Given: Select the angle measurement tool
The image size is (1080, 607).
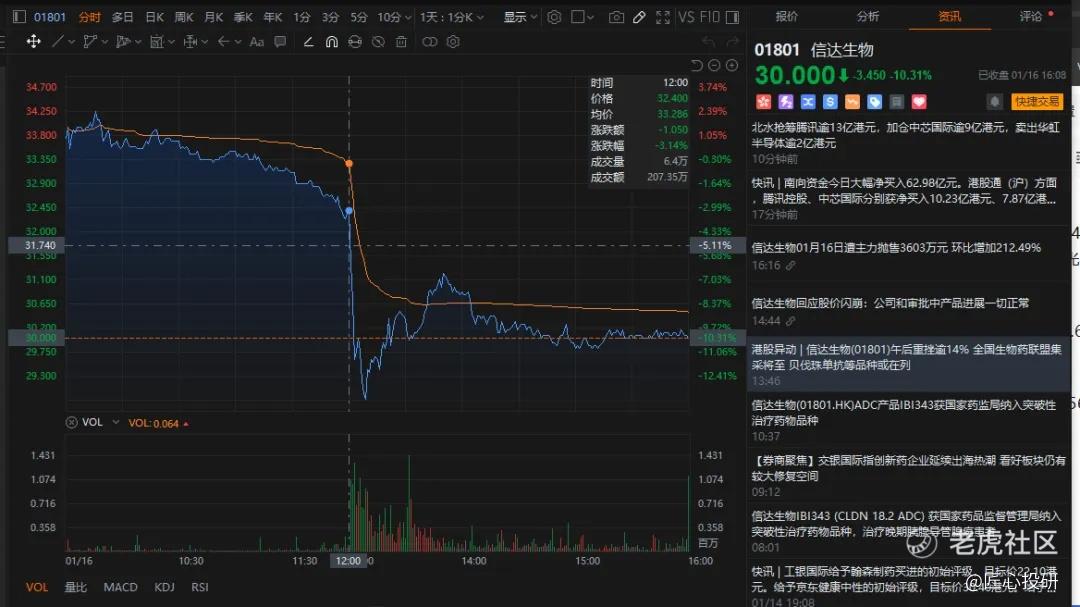Looking at the screenshot, I should click(309, 42).
